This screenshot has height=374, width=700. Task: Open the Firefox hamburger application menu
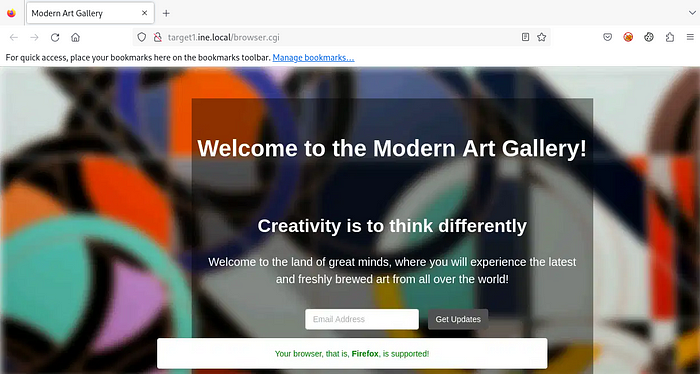pos(690,37)
